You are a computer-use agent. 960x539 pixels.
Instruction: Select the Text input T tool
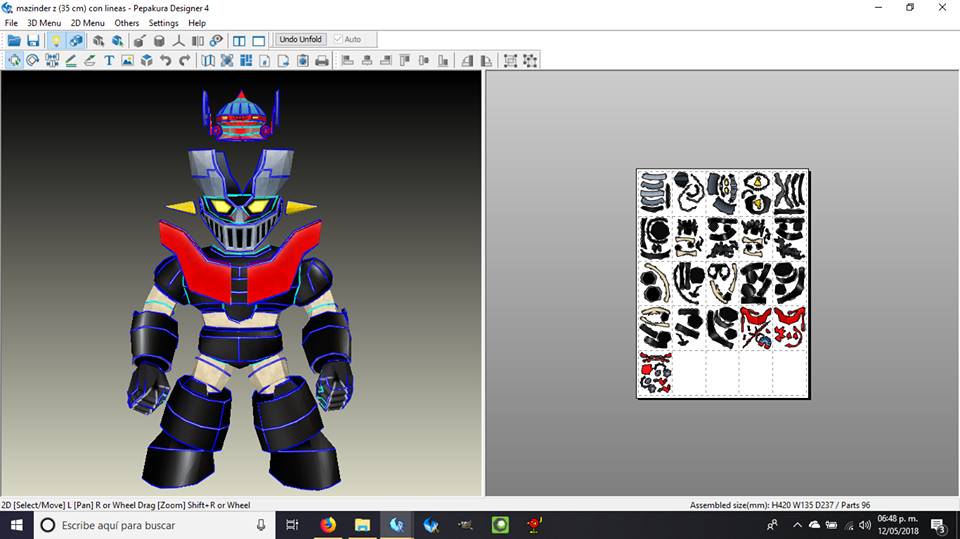(109, 60)
